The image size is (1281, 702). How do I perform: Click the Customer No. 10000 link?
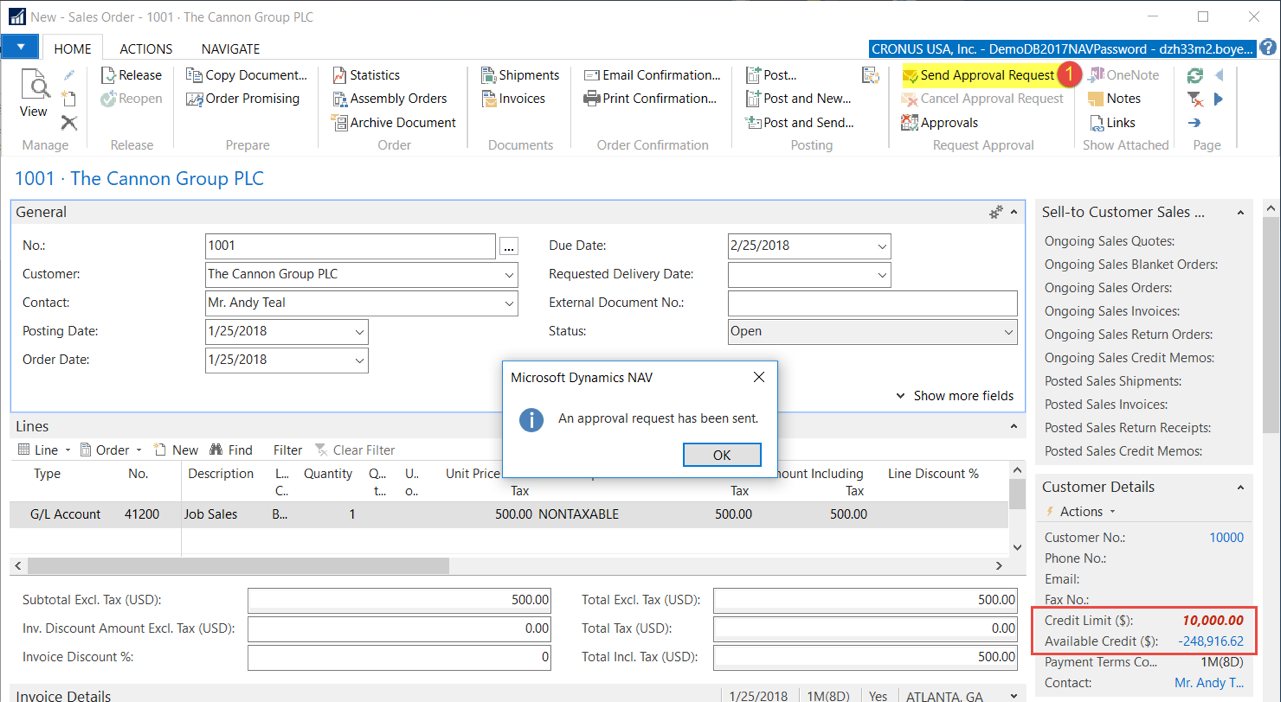[1226, 537]
